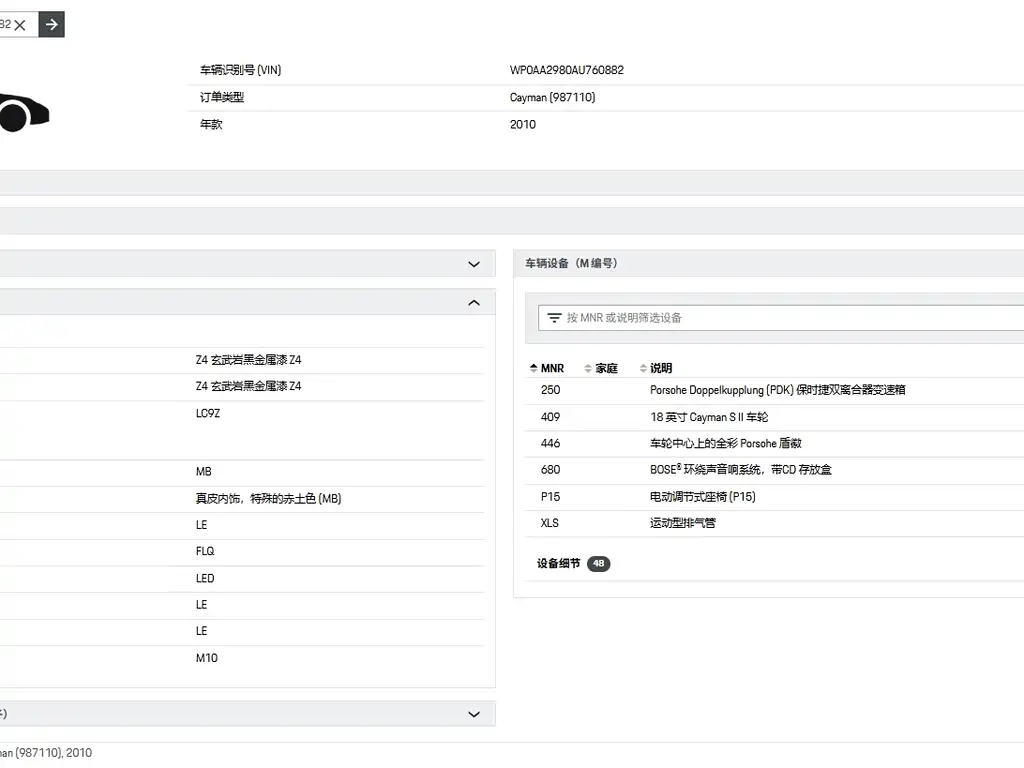
Task: Submit the search with the arrow button
Action: [52, 25]
